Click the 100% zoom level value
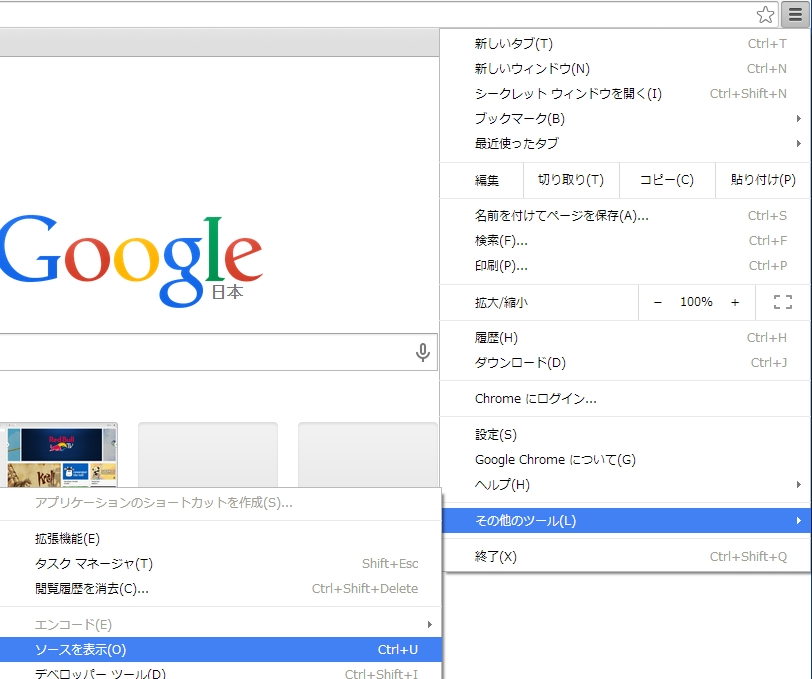 (x=696, y=302)
